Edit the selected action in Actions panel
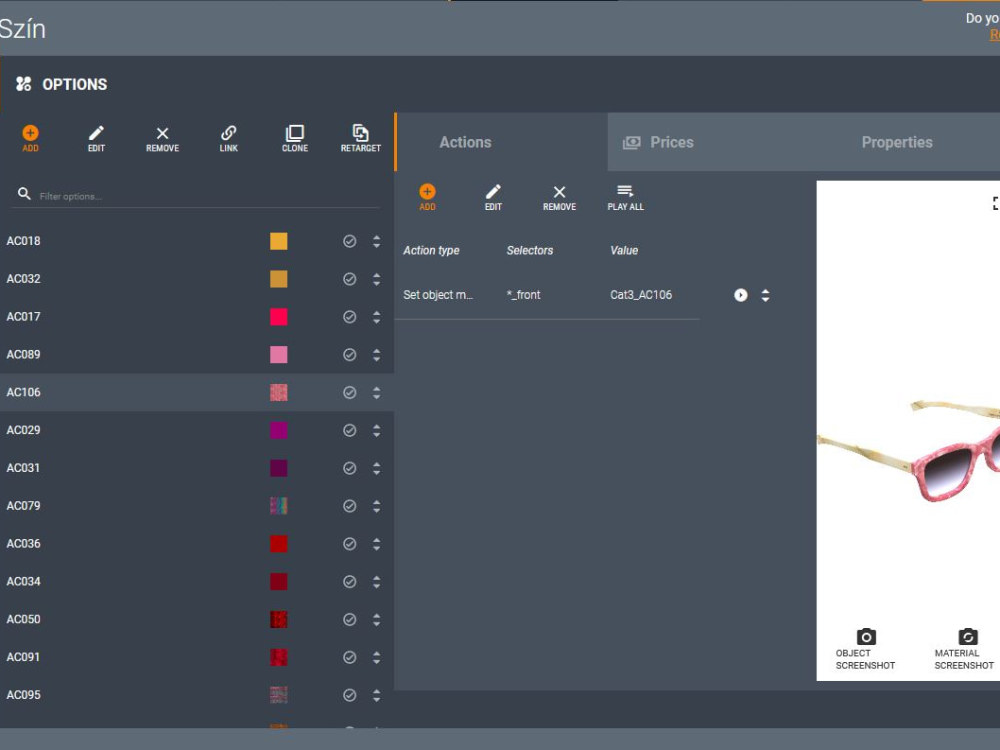The height and width of the screenshot is (750, 1000). pyautogui.click(x=493, y=197)
